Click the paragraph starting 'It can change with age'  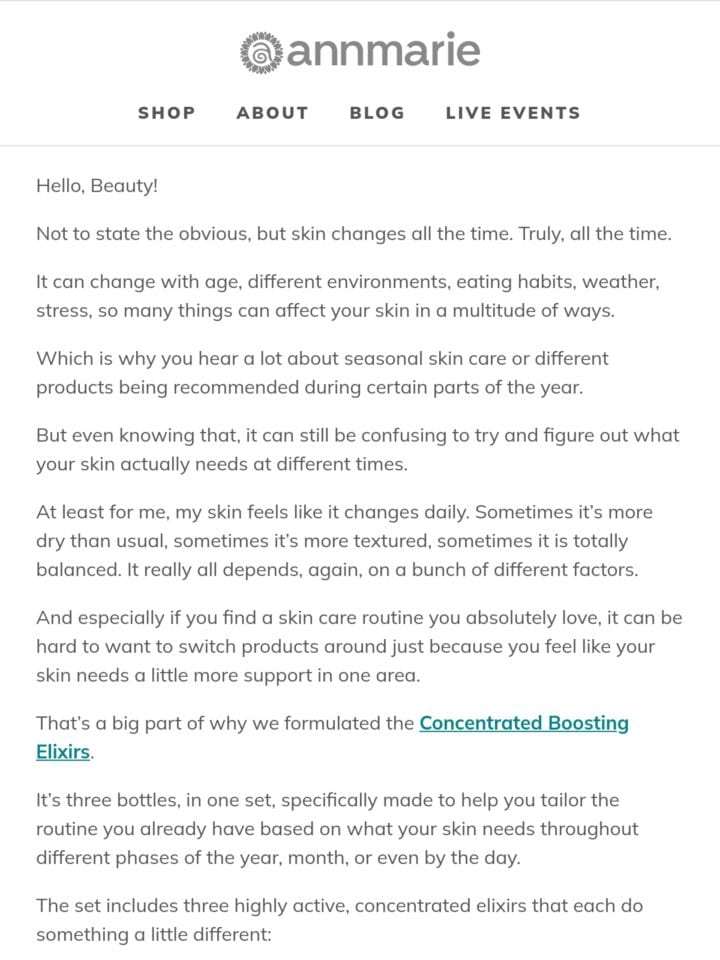coord(348,296)
